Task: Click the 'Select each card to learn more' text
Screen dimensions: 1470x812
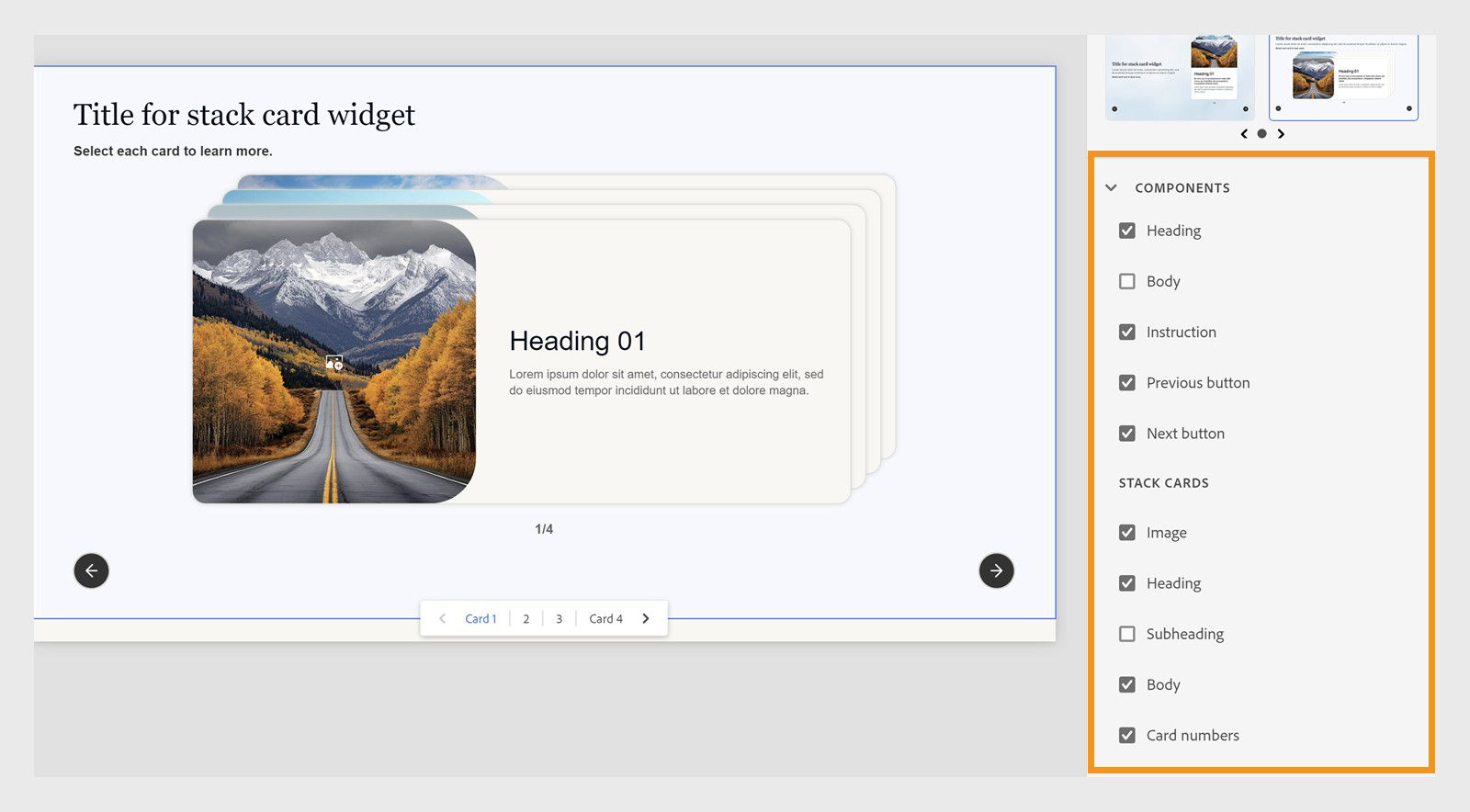Action: point(173,151)
